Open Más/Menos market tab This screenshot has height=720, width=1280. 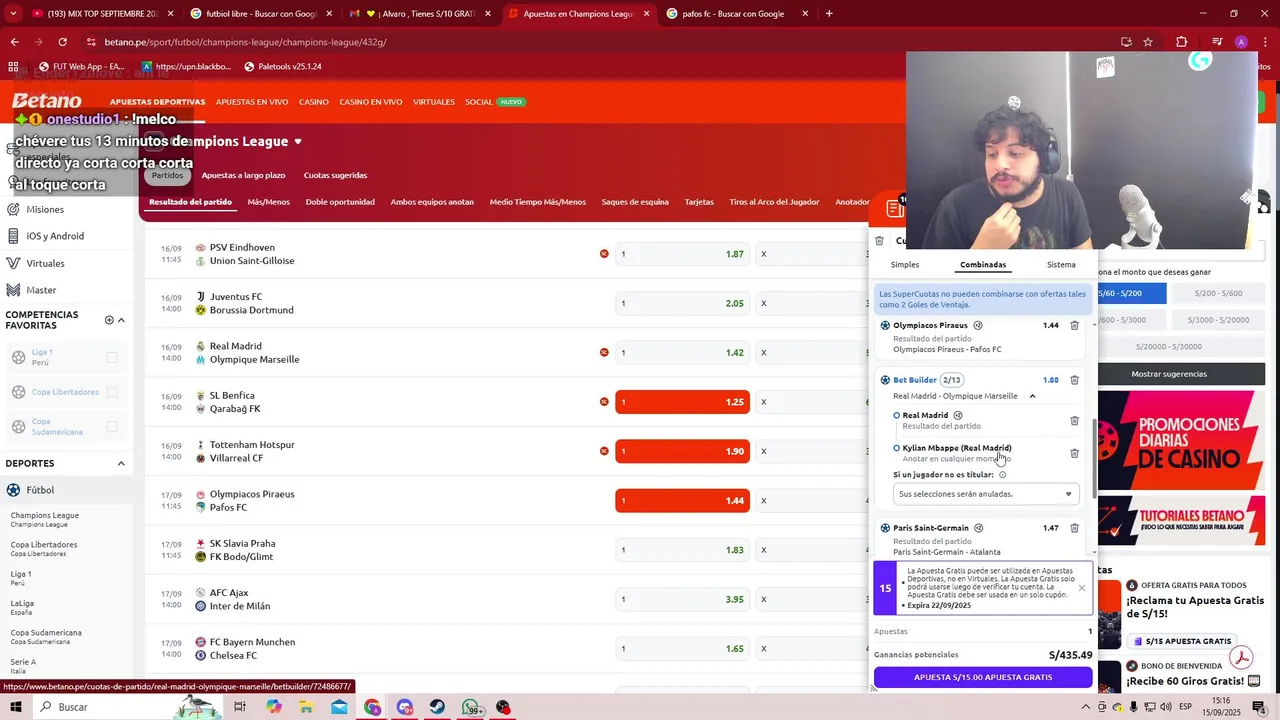click(269, 202)
